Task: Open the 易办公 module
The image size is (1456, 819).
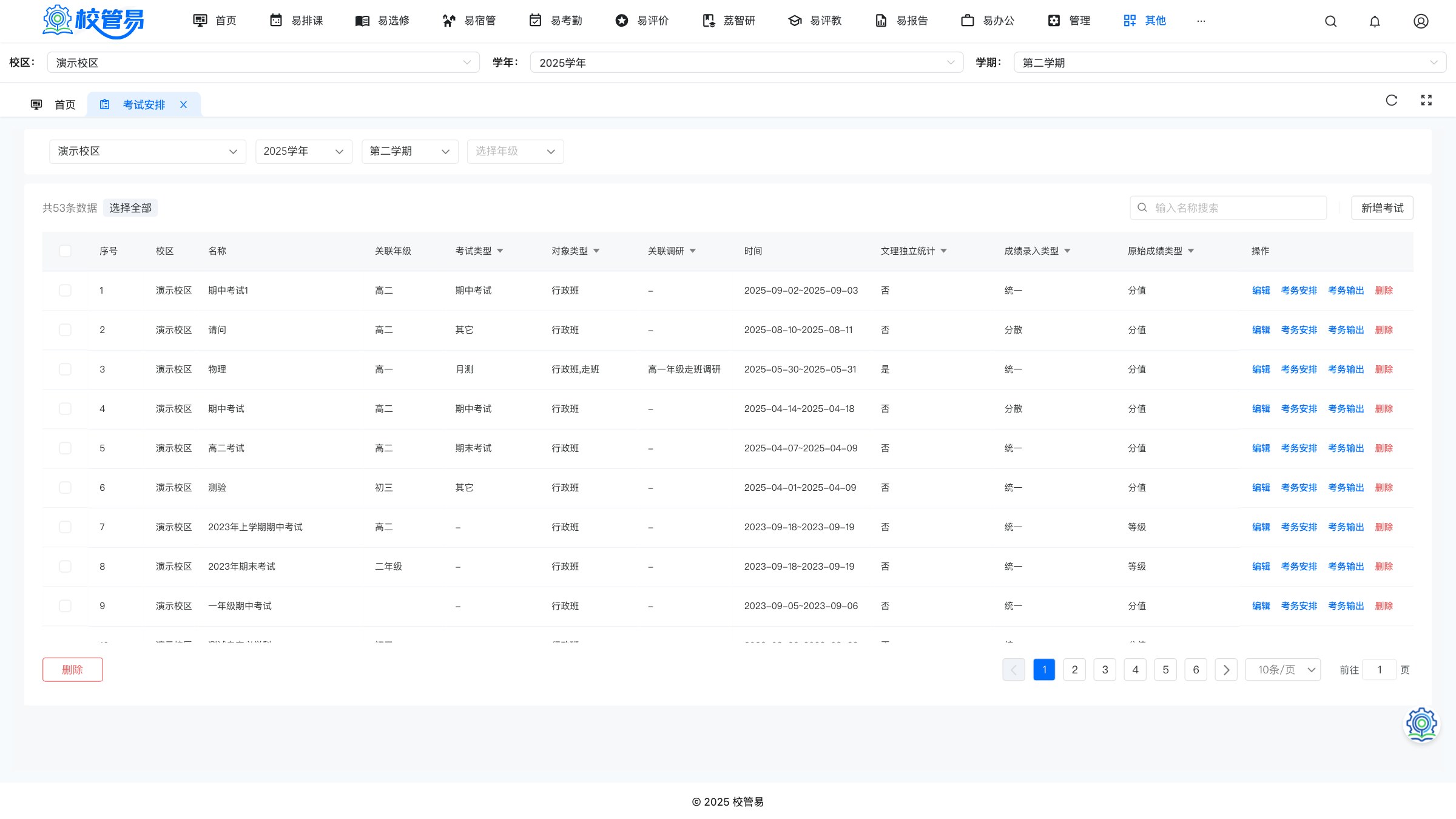Action: tap(988, 21)
